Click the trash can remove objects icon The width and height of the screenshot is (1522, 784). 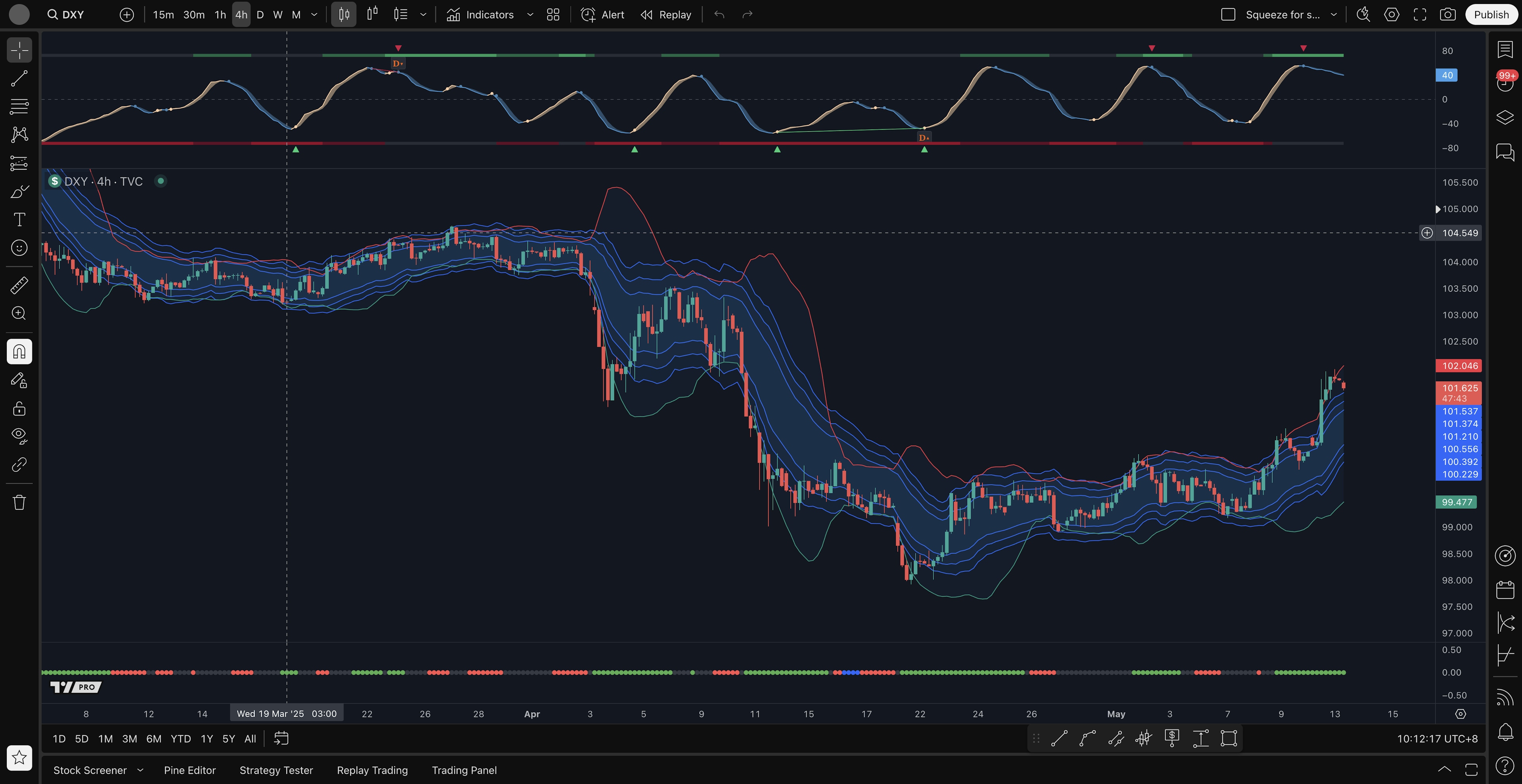[x=19, y=502]
